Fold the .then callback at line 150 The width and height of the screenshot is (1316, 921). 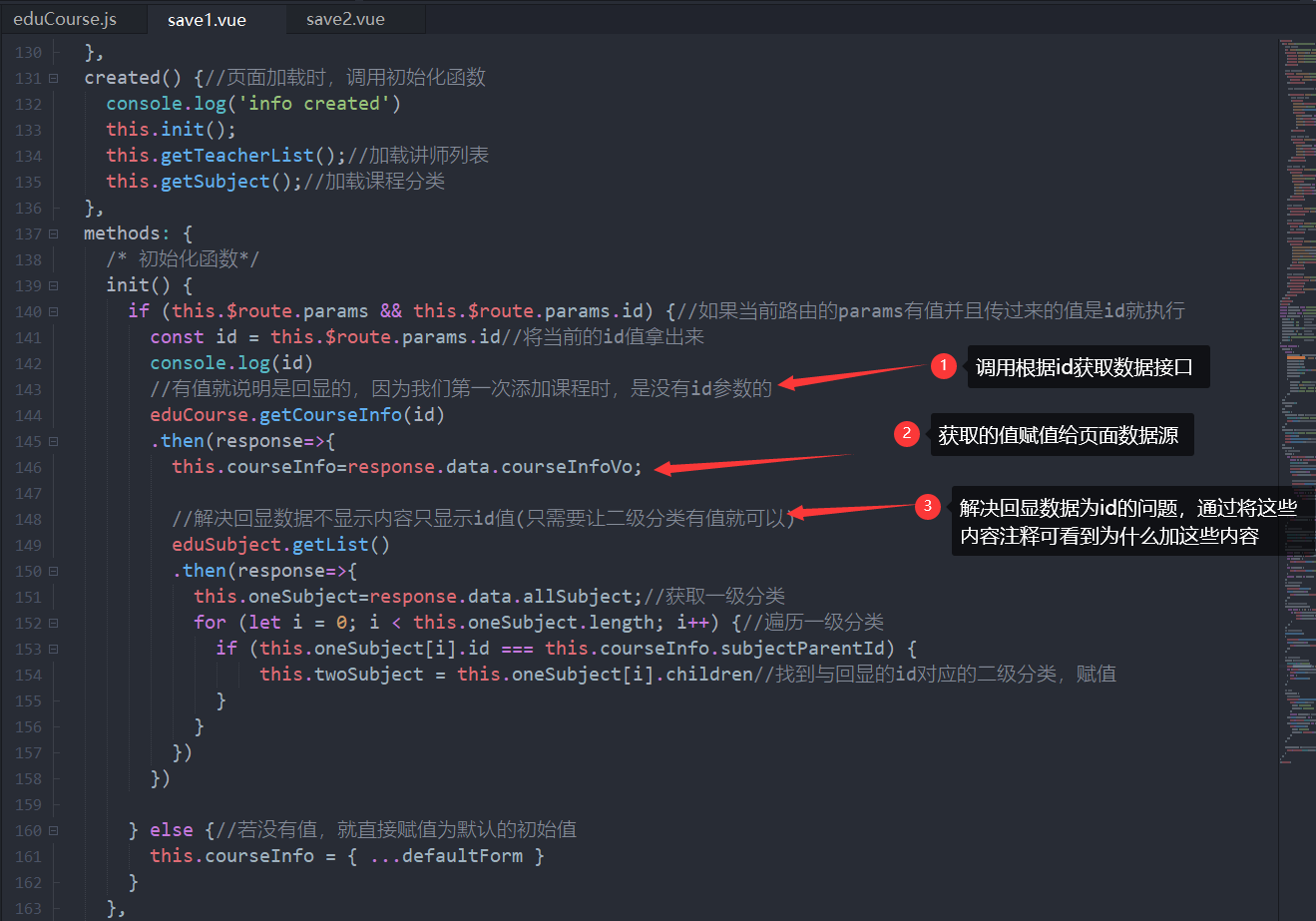coord(53,571)
